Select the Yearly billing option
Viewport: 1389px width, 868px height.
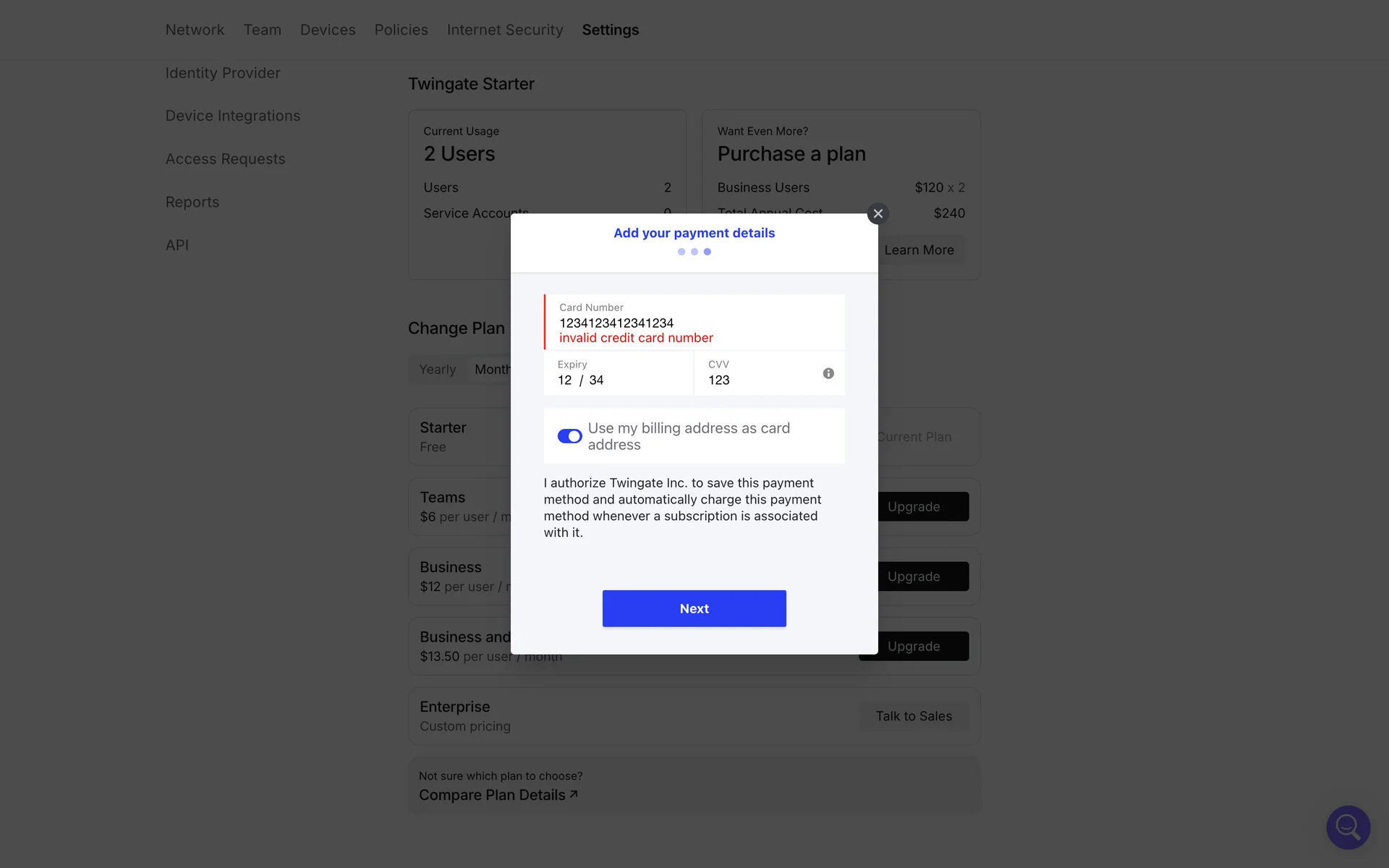[438, 370]
